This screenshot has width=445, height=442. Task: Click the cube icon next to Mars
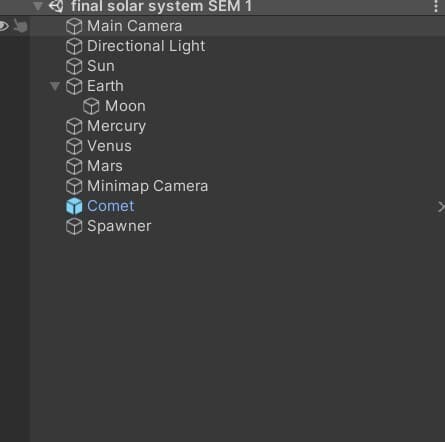[x=74, y=166]
